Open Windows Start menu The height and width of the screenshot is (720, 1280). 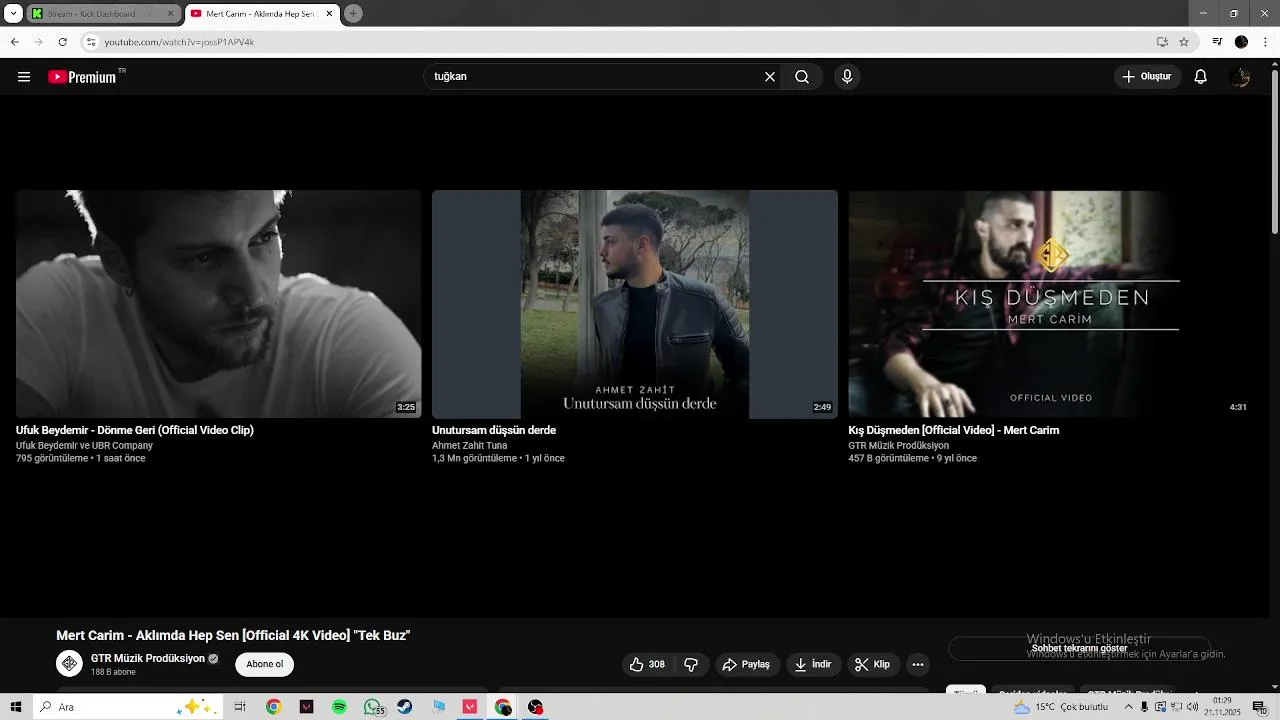[16, 707]
